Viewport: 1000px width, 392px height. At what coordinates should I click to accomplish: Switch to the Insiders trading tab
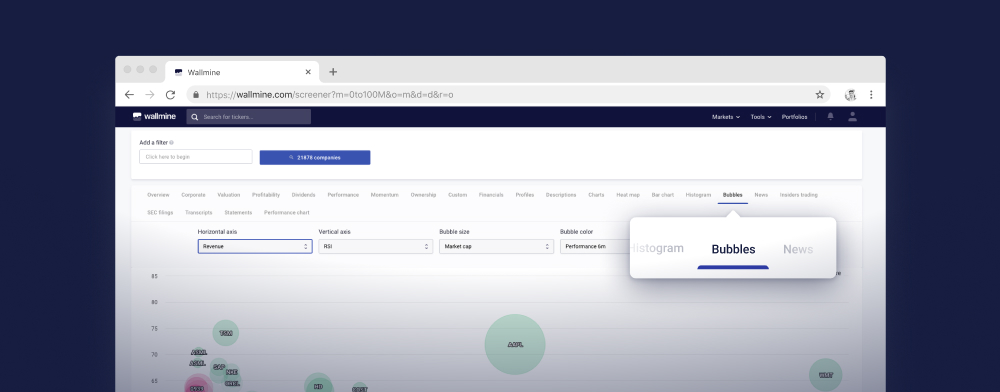tap(798, 195)
